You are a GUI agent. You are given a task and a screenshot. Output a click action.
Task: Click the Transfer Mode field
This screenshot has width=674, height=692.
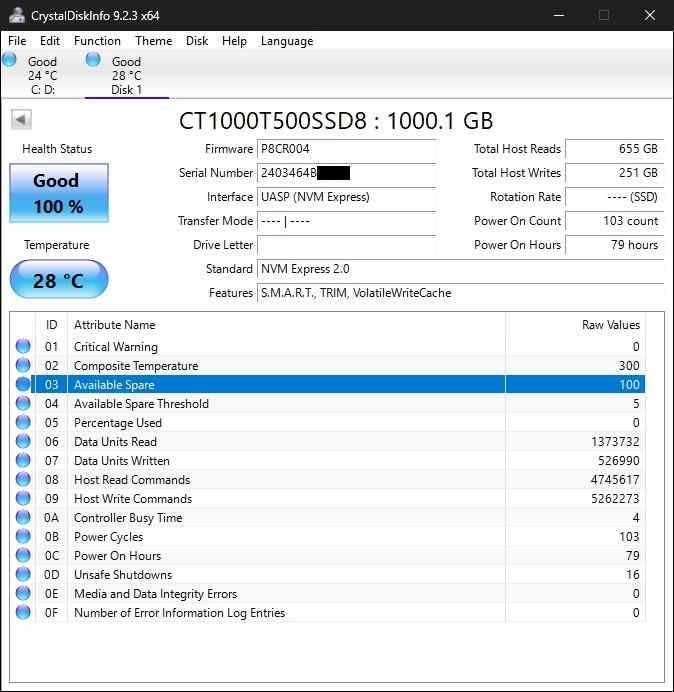click(346, 220)
